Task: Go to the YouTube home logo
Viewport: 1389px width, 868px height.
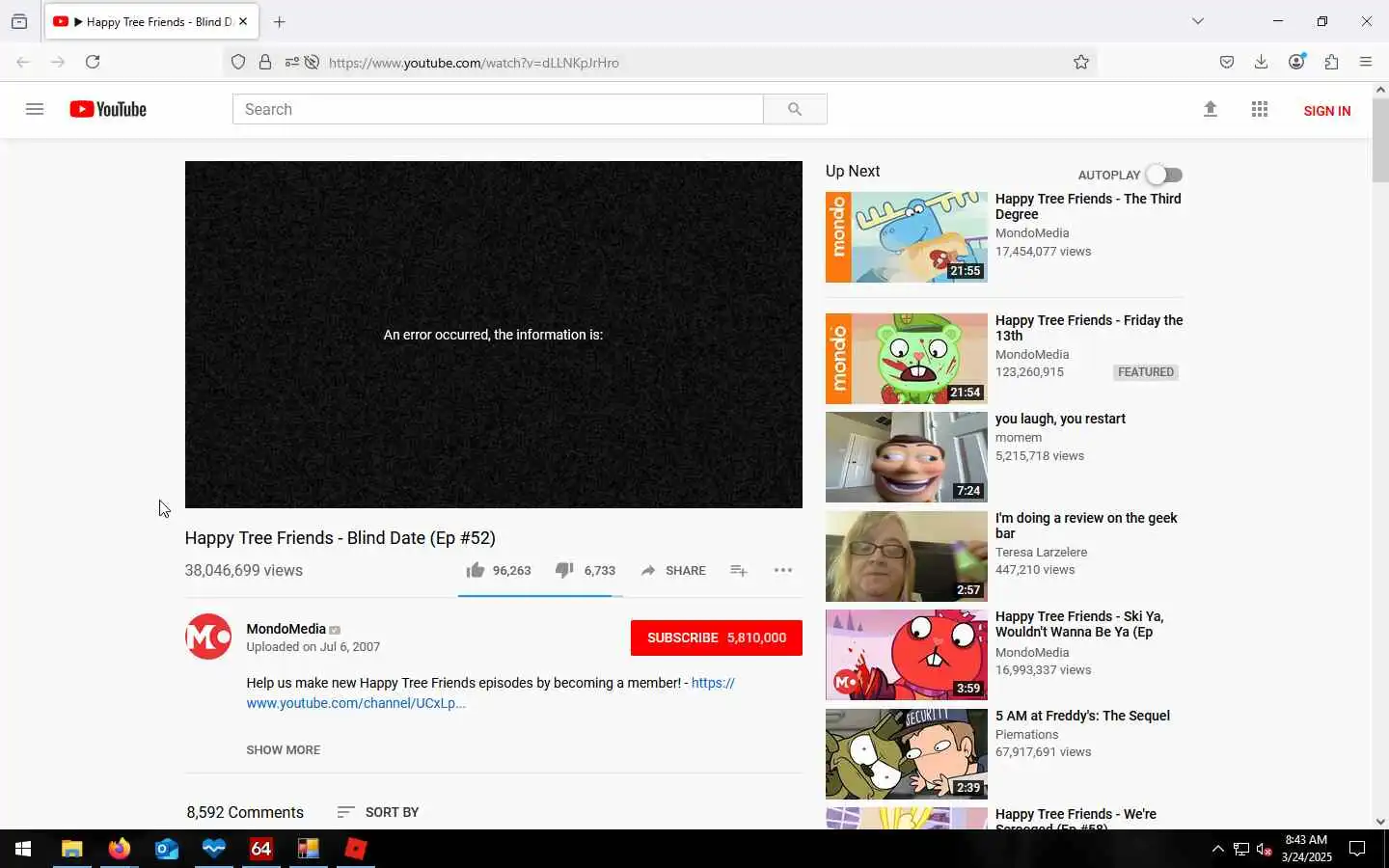Action: point(108,109)
